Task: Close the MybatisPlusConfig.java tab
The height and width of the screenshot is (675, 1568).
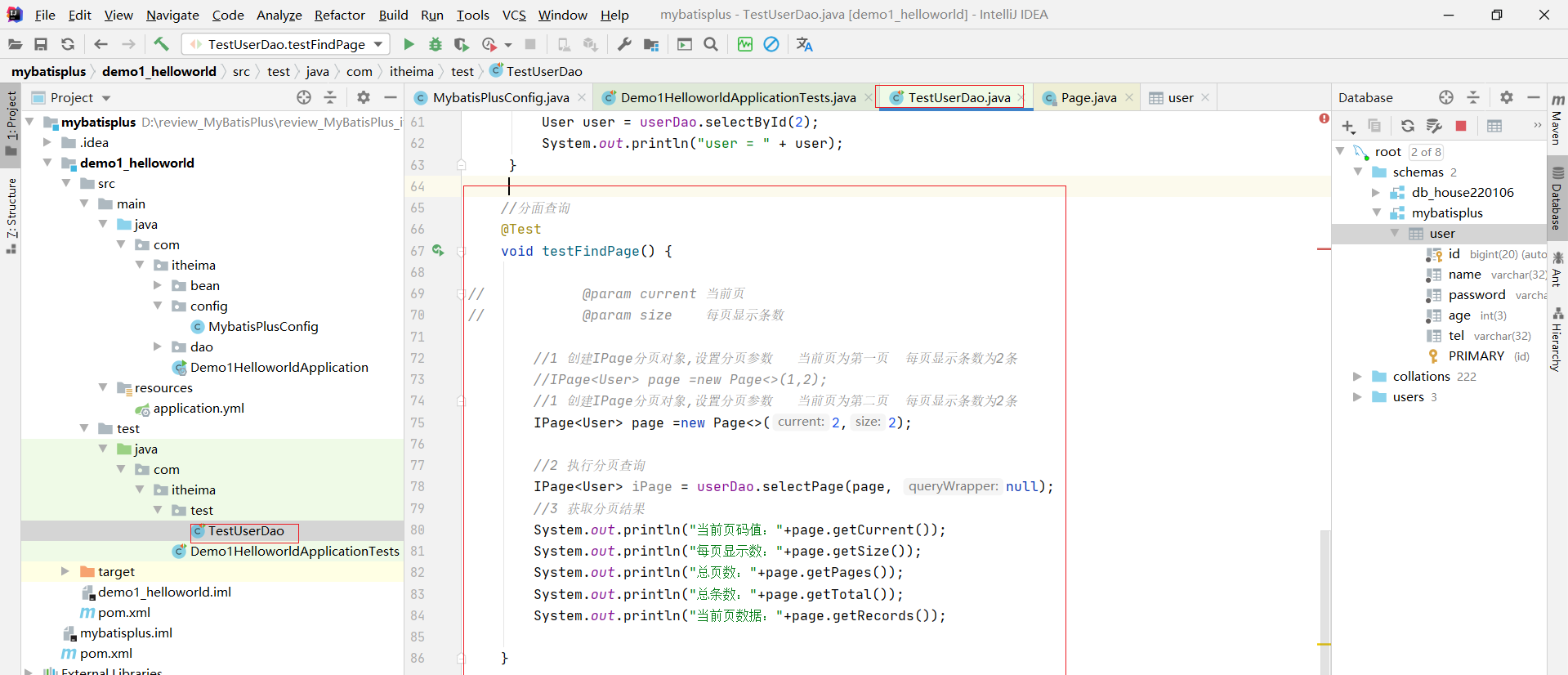Action: [x=582, y=97]
